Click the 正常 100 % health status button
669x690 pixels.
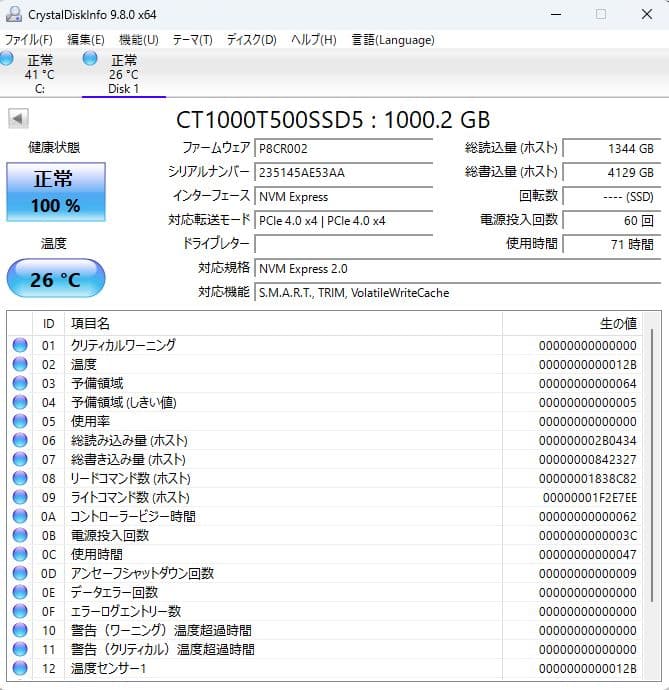tap(56, 191)
